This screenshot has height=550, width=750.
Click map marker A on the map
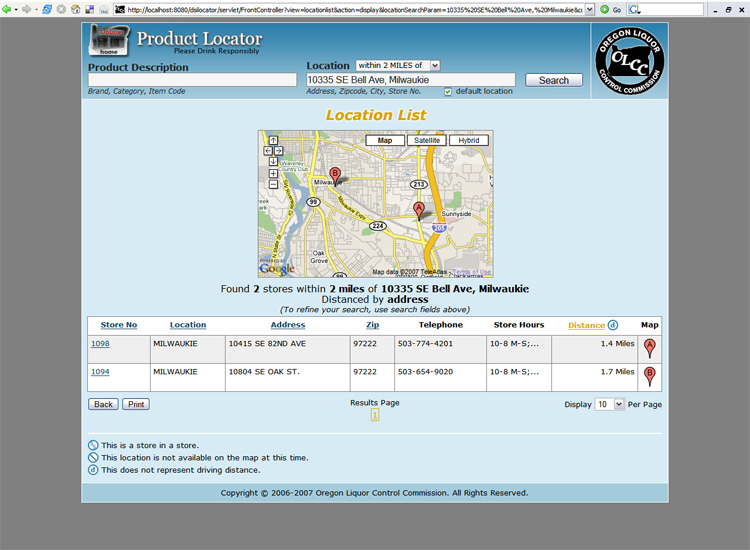419,210
